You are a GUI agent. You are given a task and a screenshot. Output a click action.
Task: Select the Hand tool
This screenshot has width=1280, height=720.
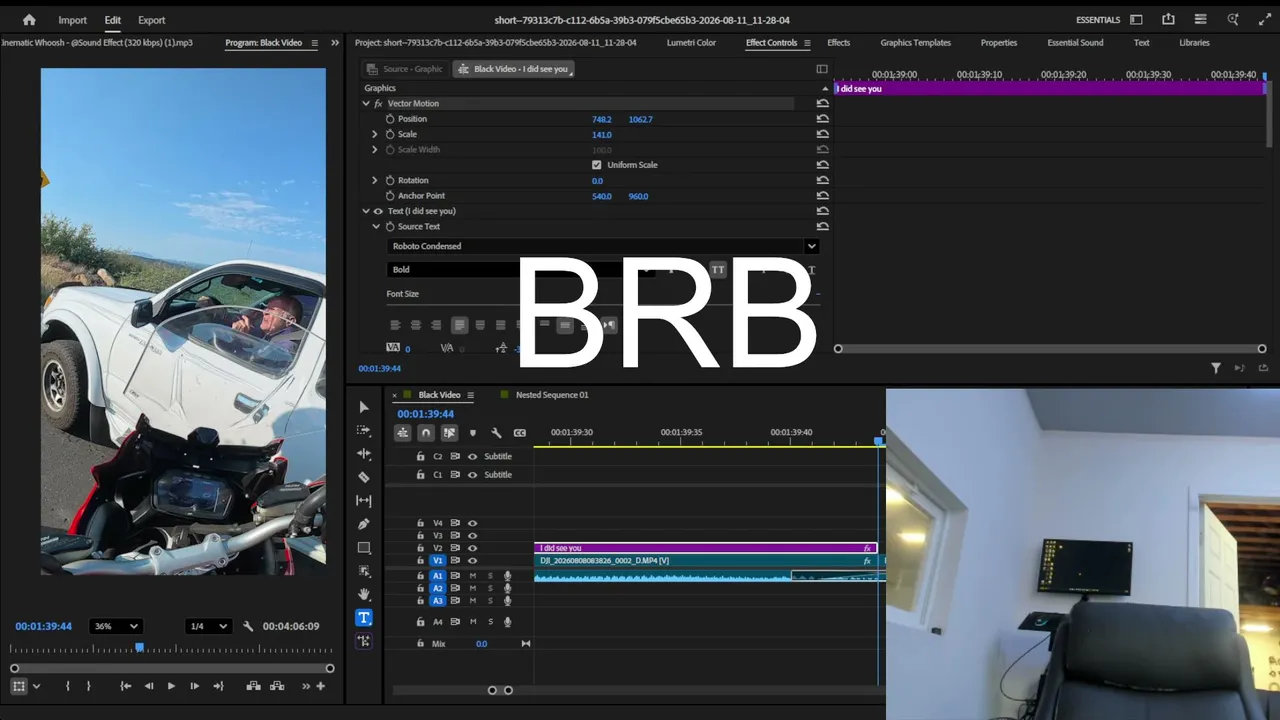(x=364, y=594)
